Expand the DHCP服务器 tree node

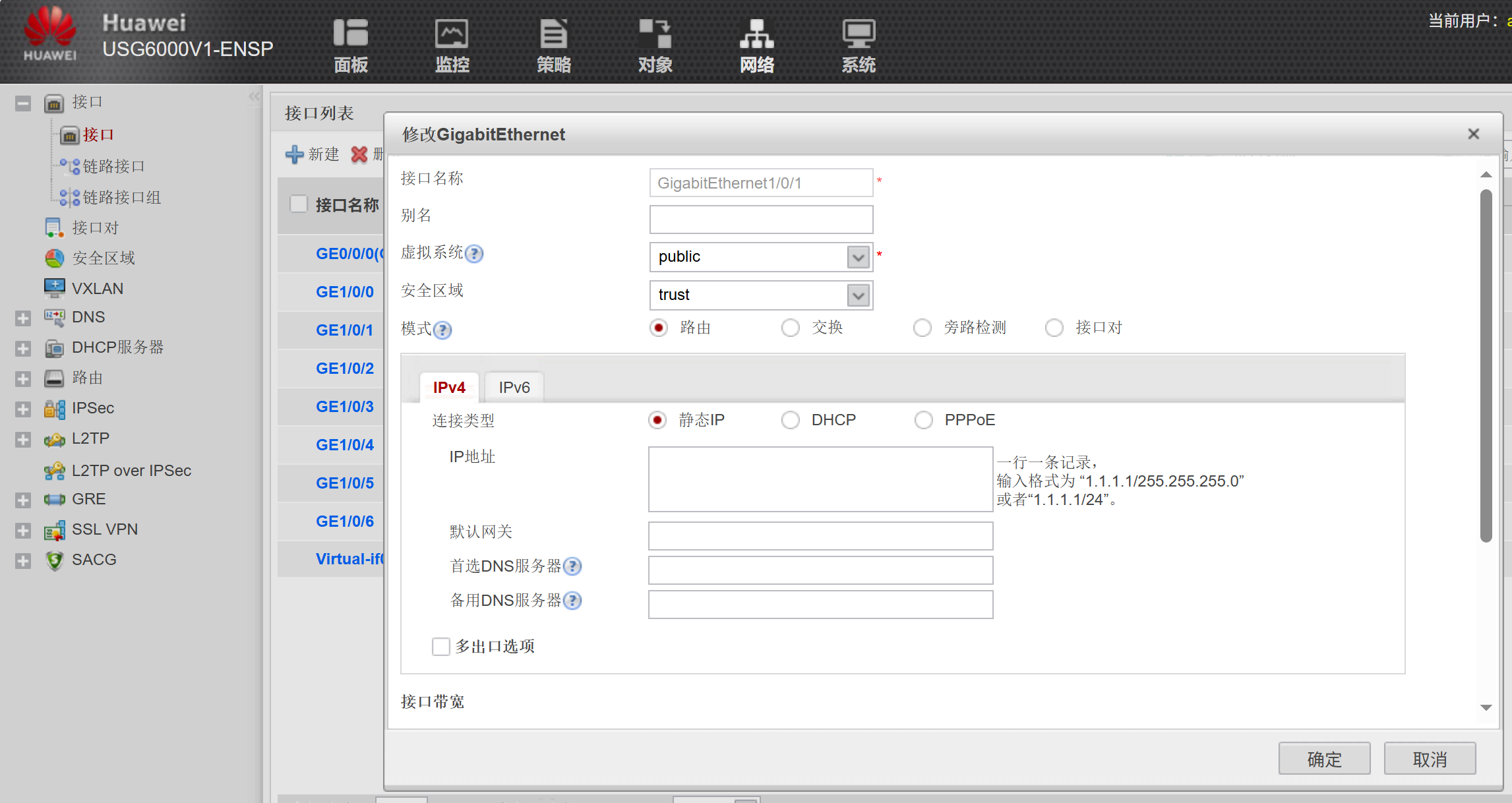23,349
